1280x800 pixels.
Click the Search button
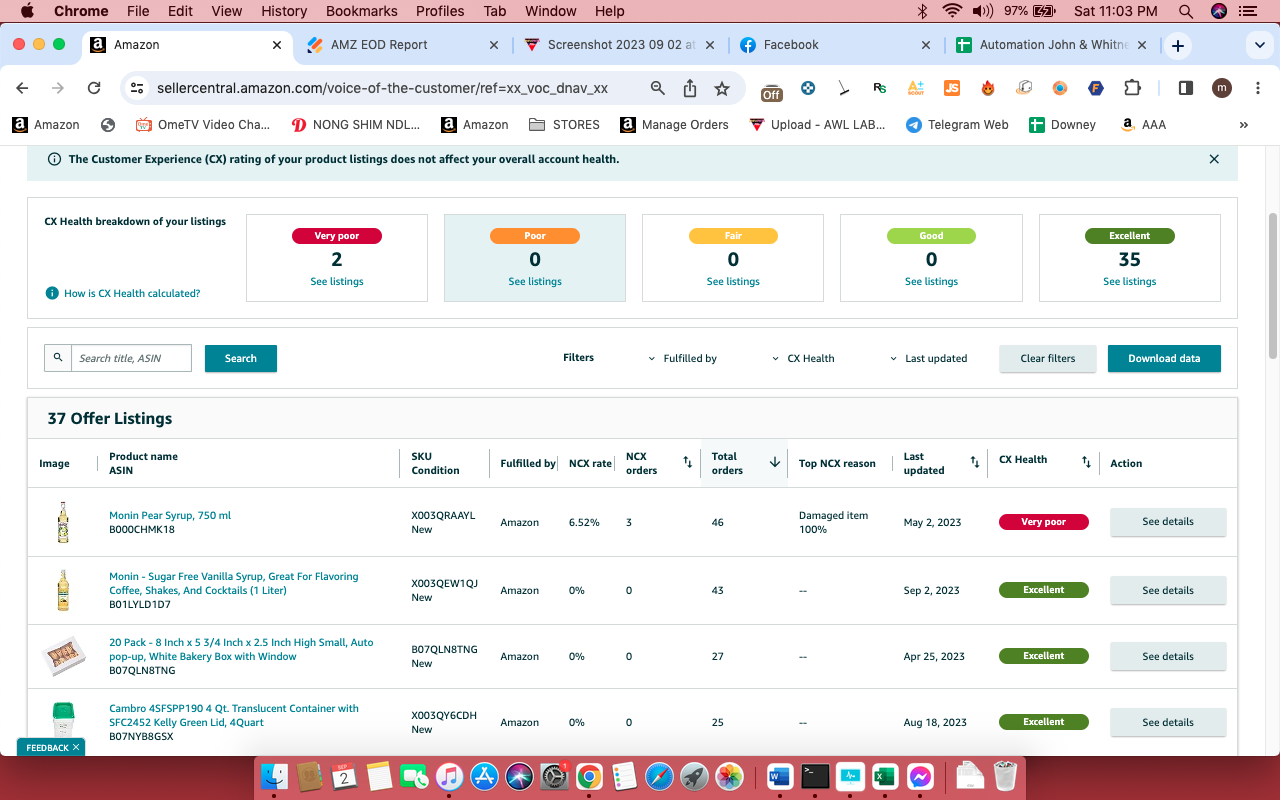[x=241, y=358]
